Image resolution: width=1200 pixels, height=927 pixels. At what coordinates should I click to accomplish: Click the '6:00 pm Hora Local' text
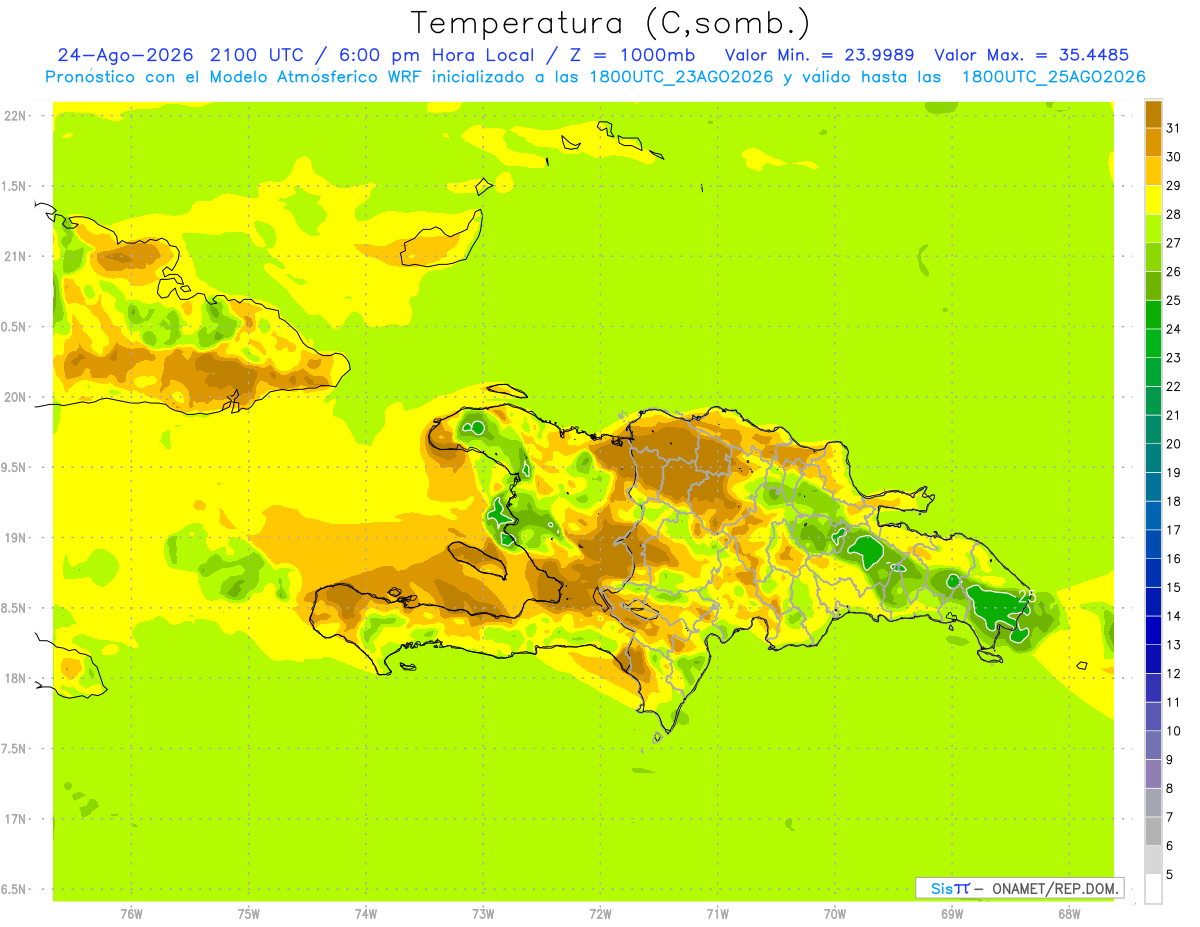(x=440, y=55)
